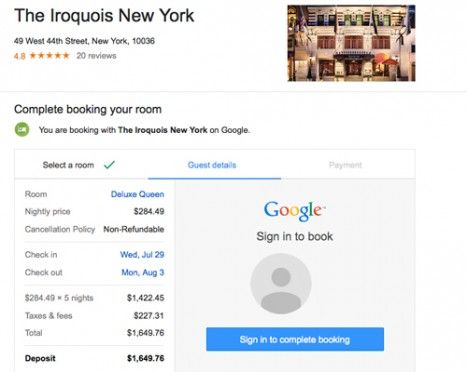Open the Guest details tab
Image resolution: width=467 pixels, height=372 pixels.
click(x=212, y=165)
